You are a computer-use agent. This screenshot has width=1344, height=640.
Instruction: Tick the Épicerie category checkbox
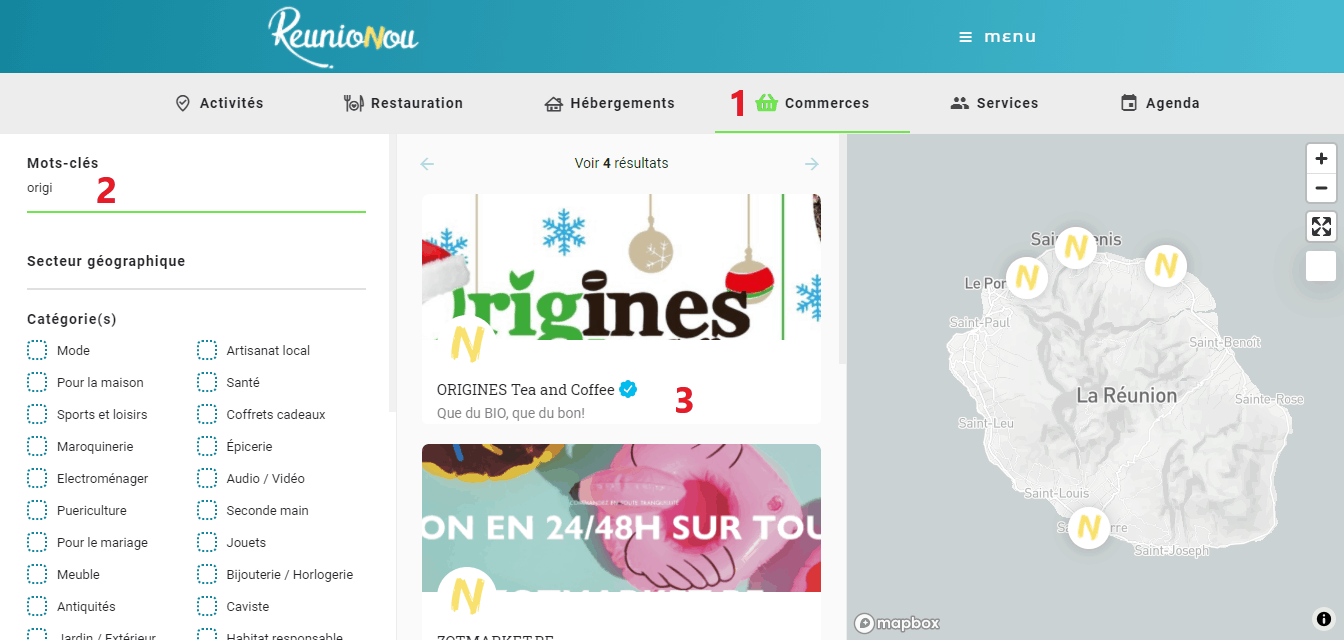[x=207, y=446]
